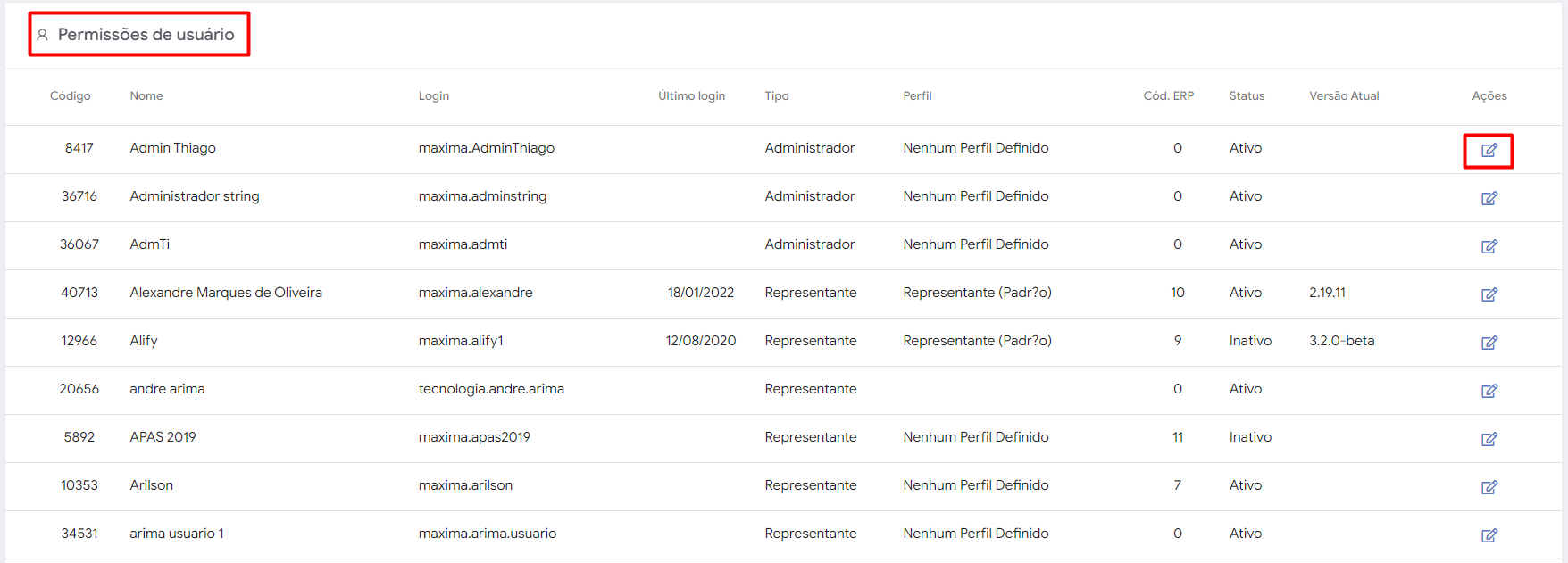Image resolution: width=1568 pixels, height=563 pixels.
Task: Click edit icon in Arilson row
Action: 1489,487
